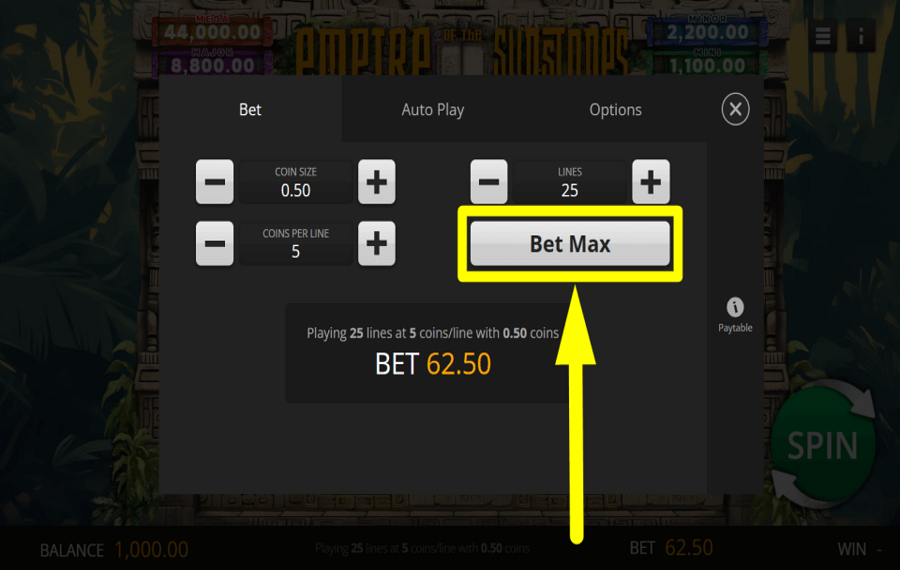
Task: Decrease coin size with minus button
Action: [x=215, y=182]
